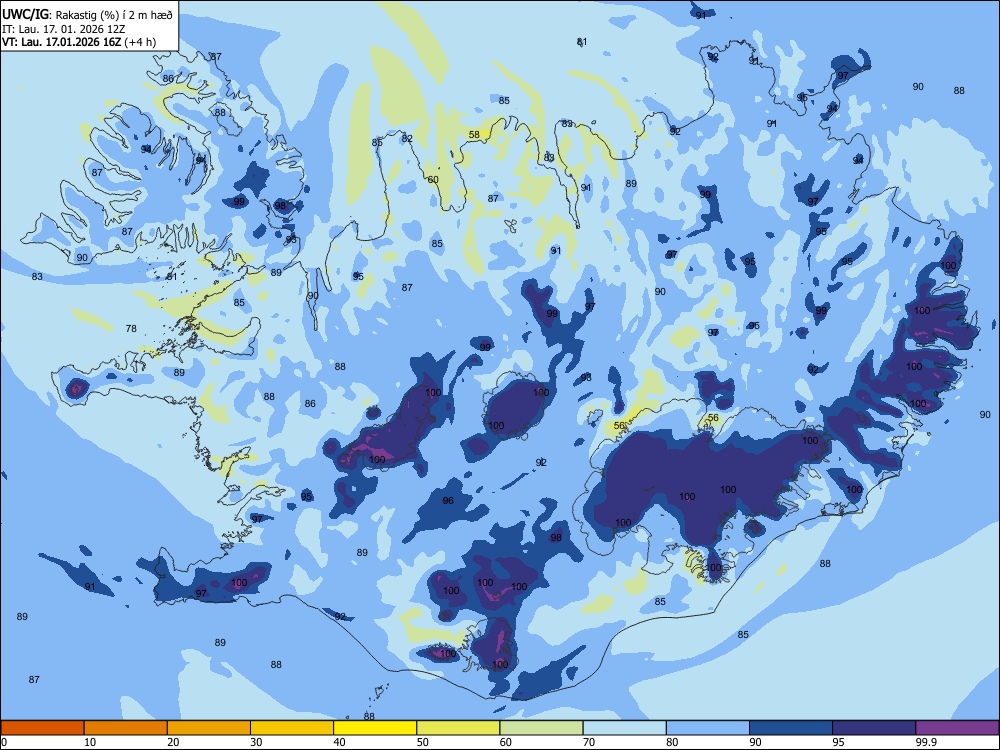
Task: Select the humidity value 58 on the map
Action: 474,135
